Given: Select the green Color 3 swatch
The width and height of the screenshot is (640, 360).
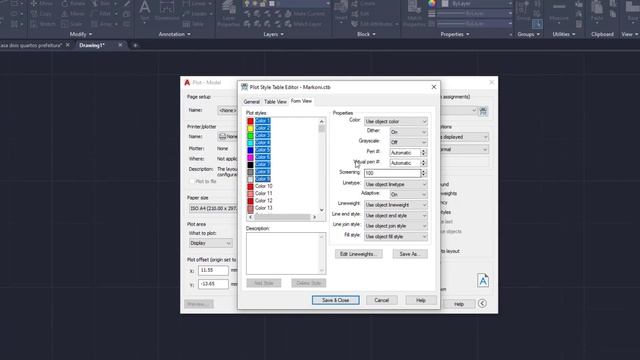Looking at the screenshot, I should point(250,136).
